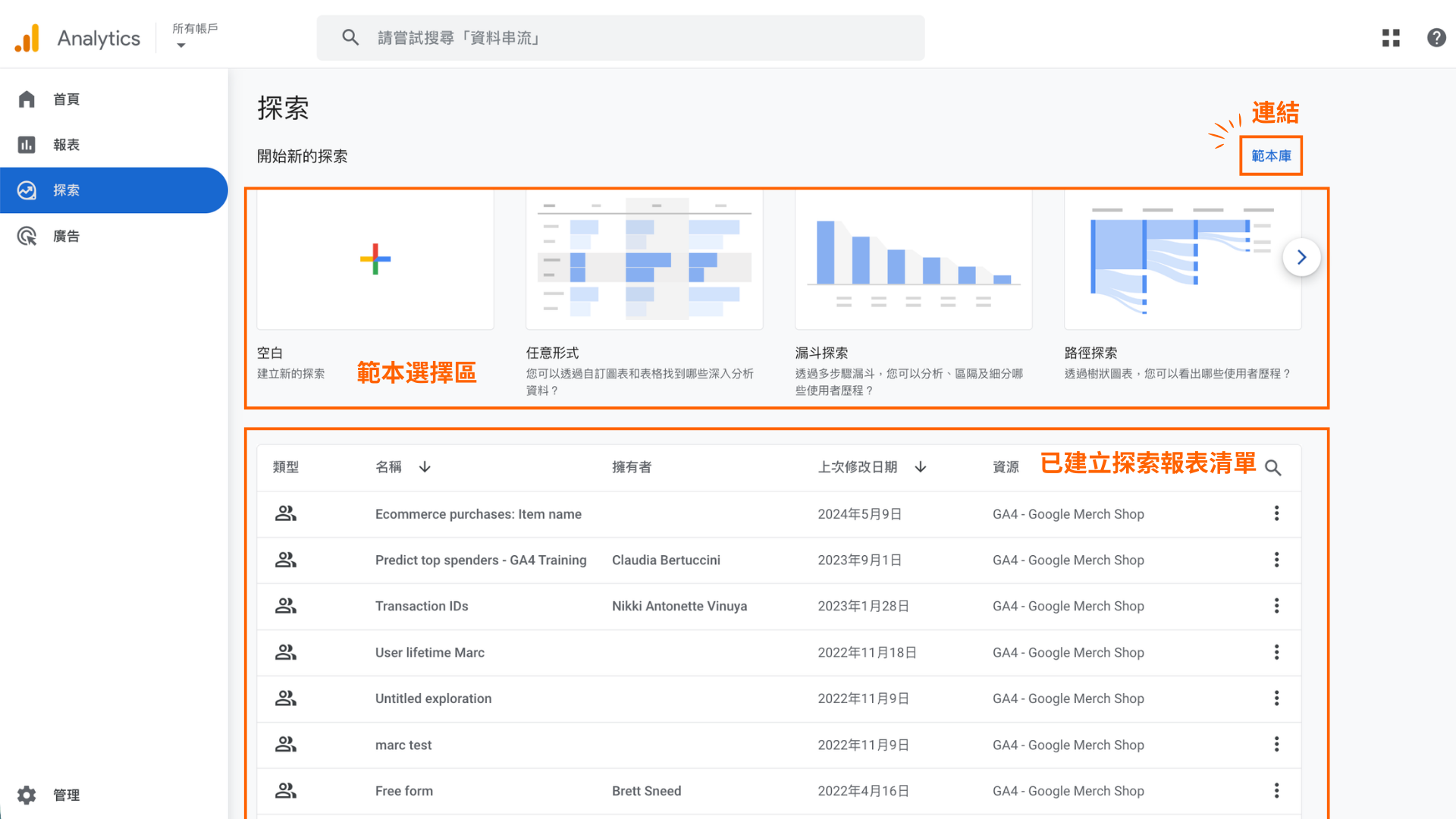Open the 範本庫 template gallery link
The width and height of the screenshot is (1456, 819).
(x=1271, y=156)
